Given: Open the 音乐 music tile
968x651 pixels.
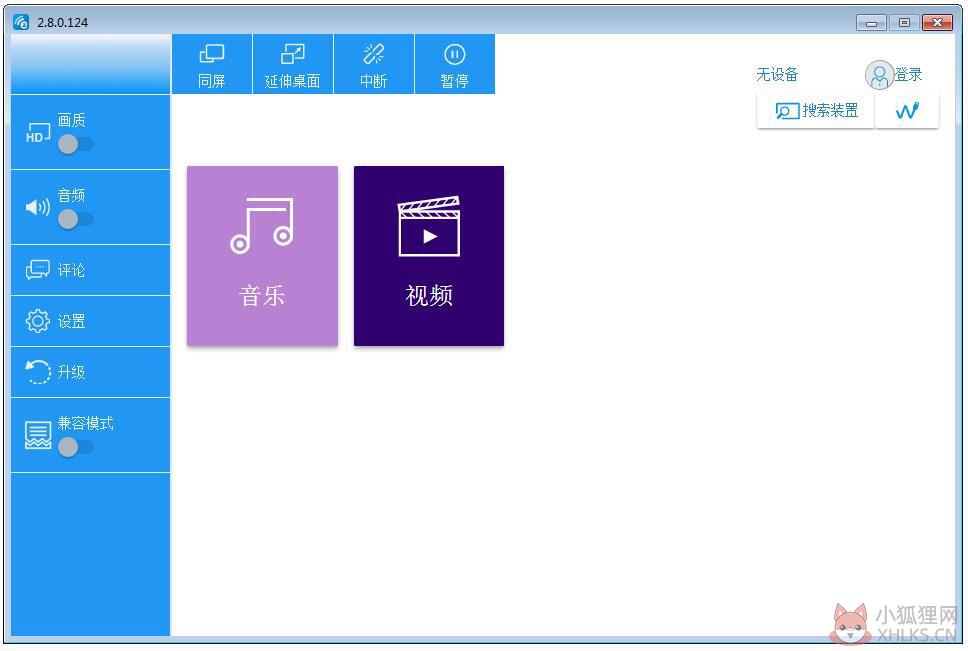Looking at the screenshot, I should point(262,256).
